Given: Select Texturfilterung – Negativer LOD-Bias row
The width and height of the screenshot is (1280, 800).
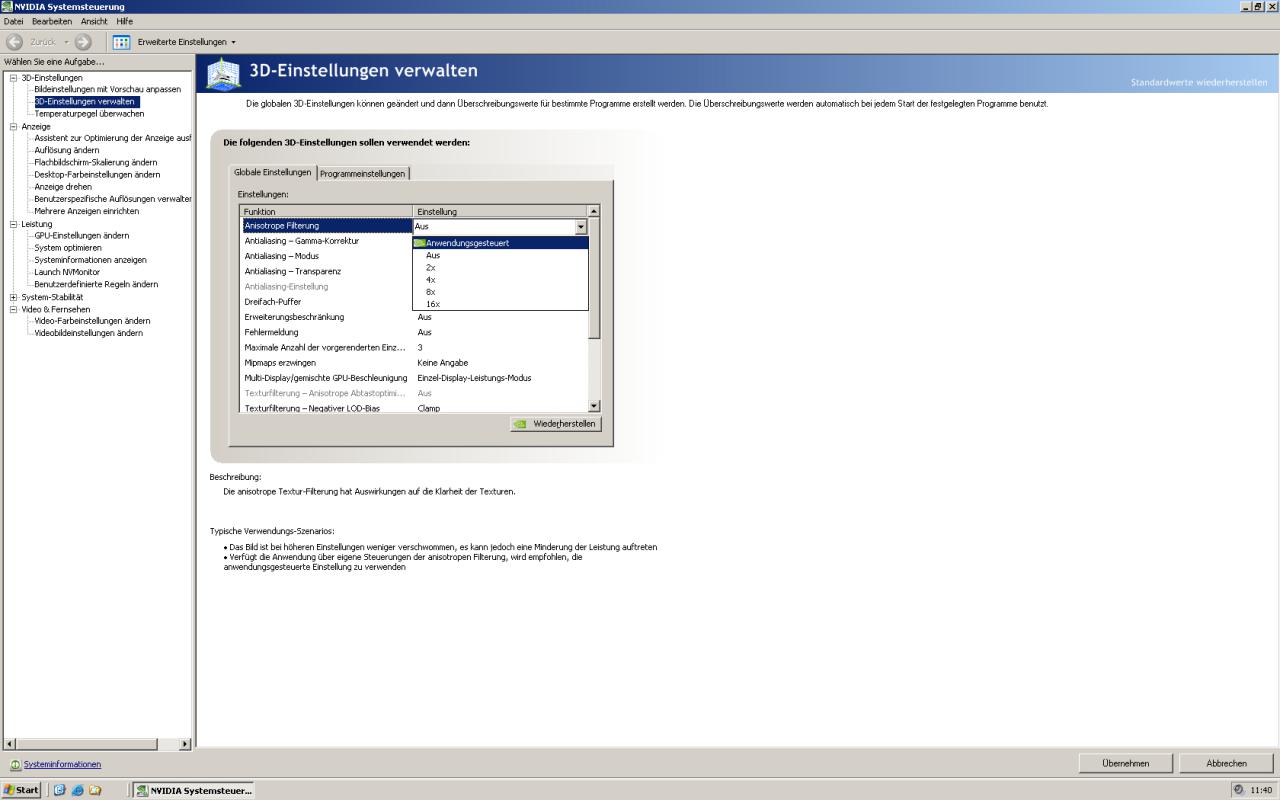Looking at the screenshot, I should pyautogui.click(x=415, y=408).
